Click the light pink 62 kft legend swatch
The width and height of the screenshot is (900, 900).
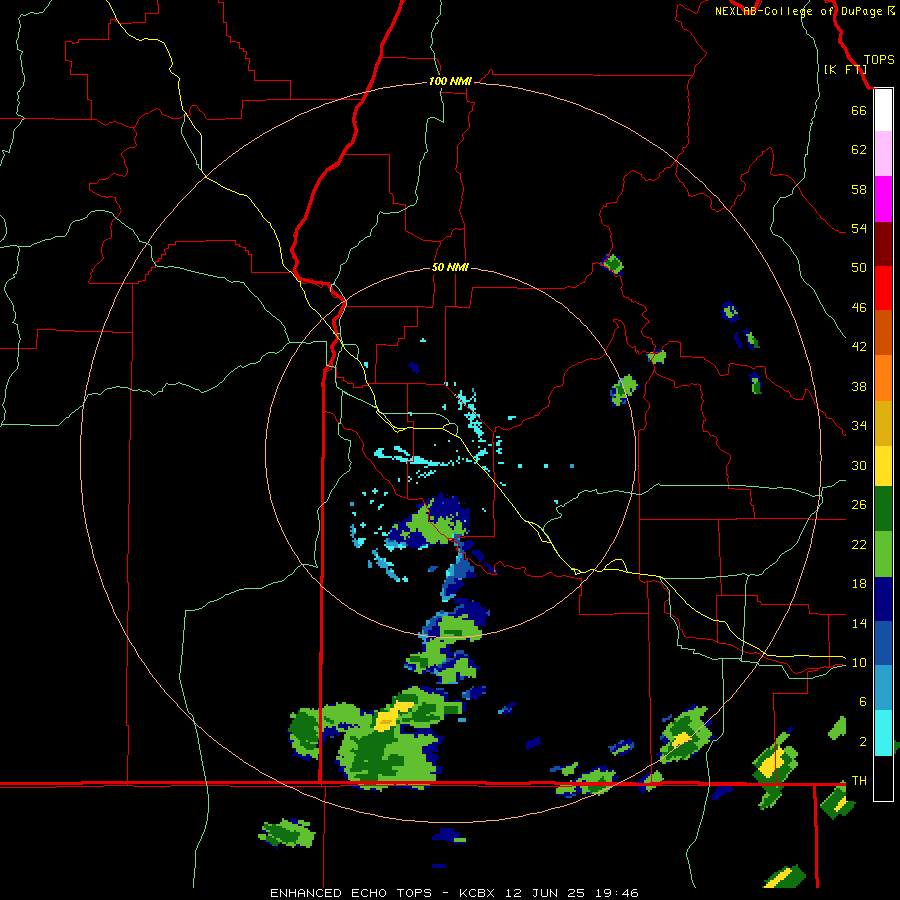pyautogui.click(x=883, y=153)
